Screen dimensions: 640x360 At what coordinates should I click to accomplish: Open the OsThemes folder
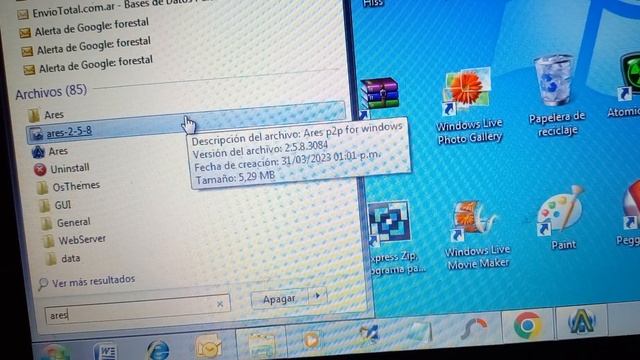(x=68, y=187)
